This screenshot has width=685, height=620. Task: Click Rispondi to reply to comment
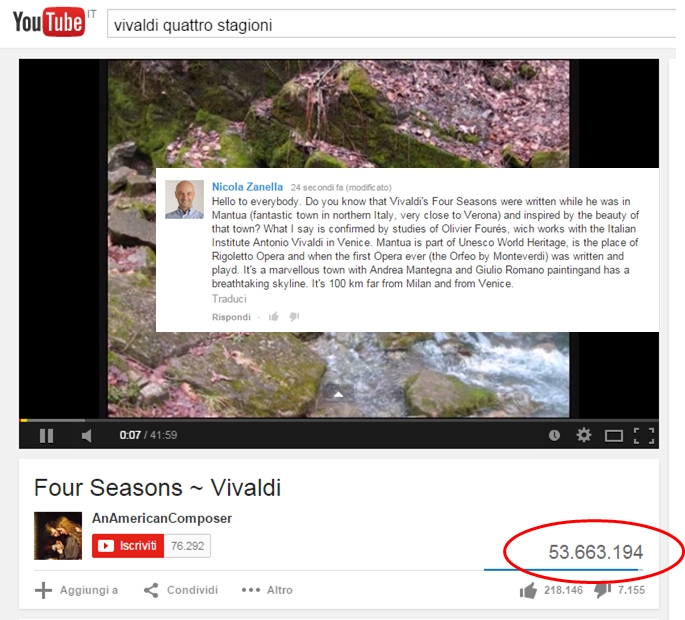(x=231, y=317)
